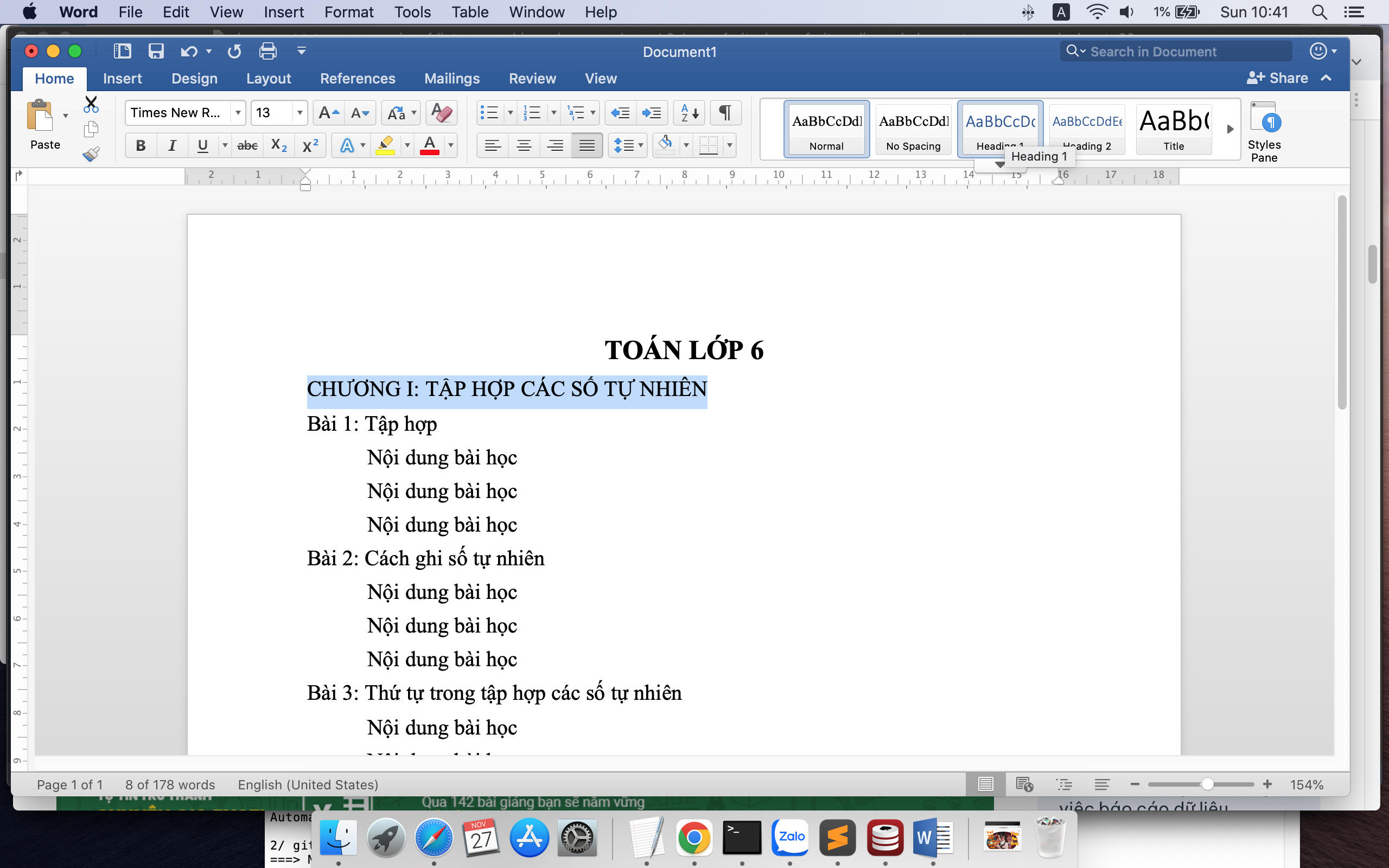Toggle Underline formatting
Viewport: 1389px width, 868px height.
click(x=202, y=145)
